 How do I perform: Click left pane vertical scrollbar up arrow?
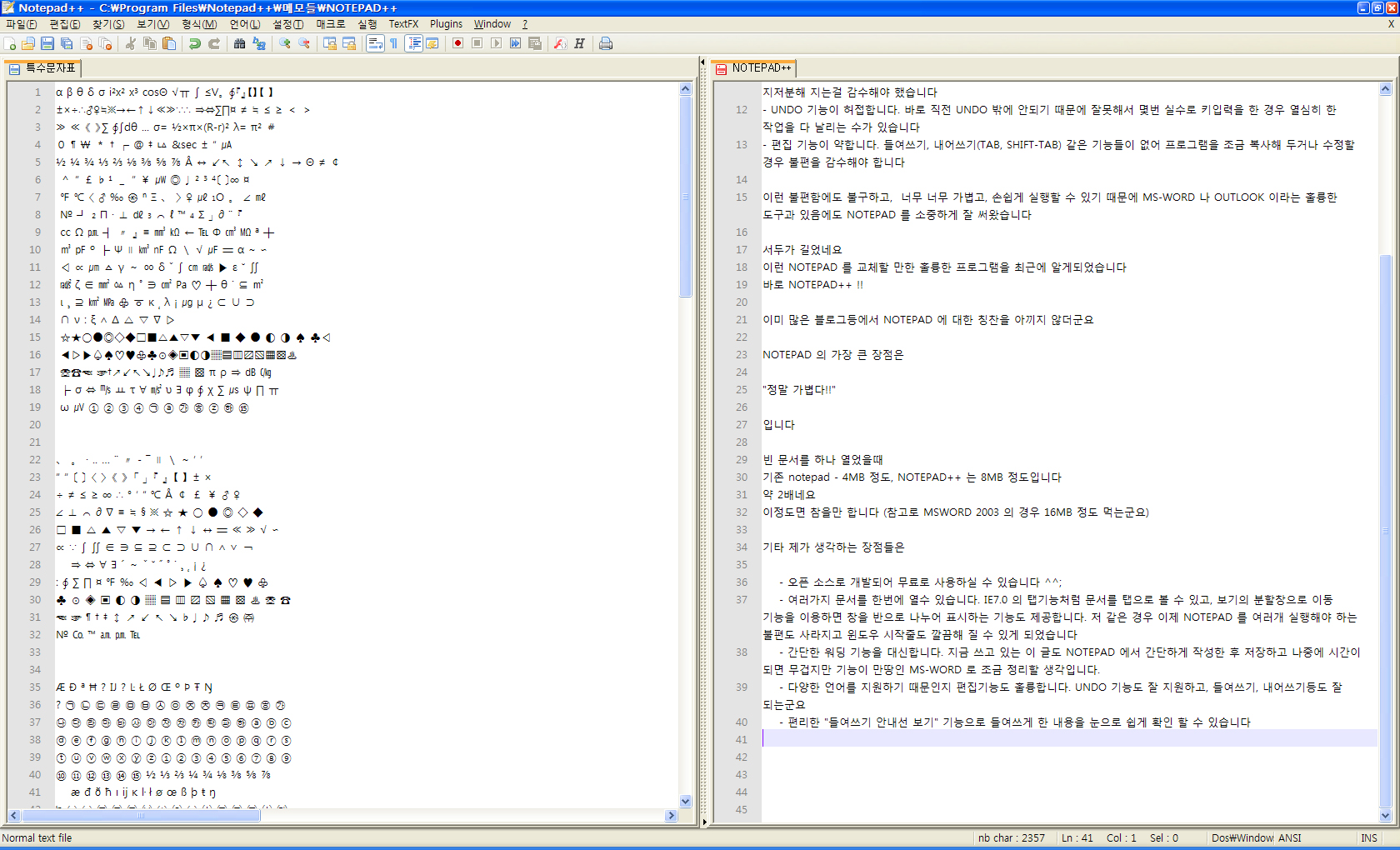click(686, 88)
